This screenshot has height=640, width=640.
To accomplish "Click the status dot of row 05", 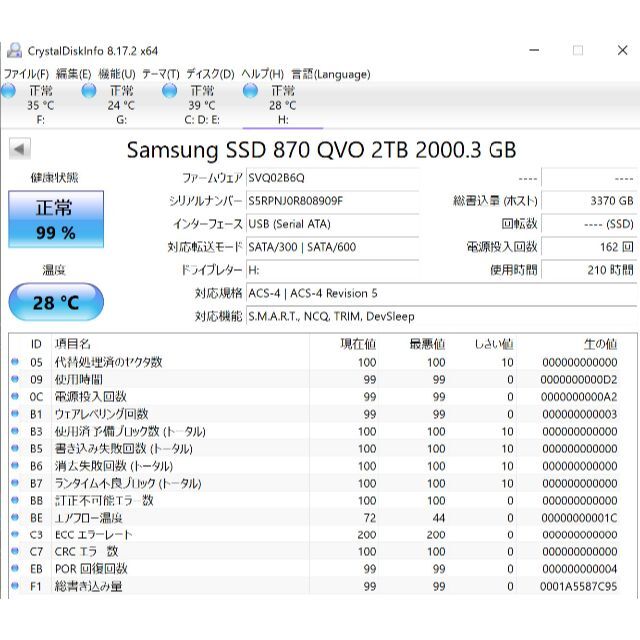I will pos(15,361).
